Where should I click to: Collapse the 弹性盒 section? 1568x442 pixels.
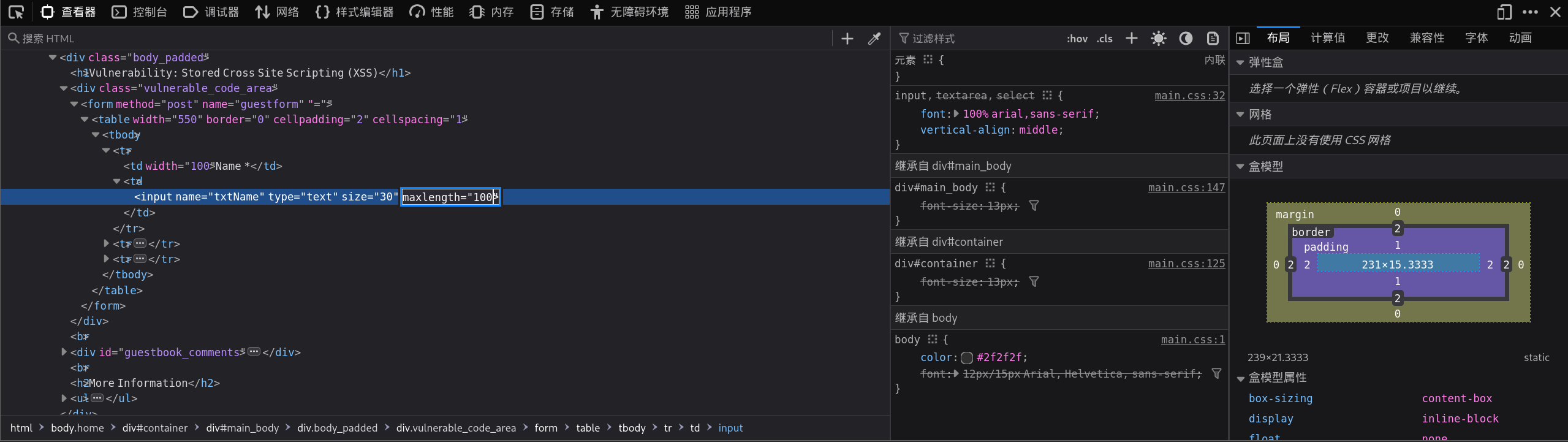[x=1240, y=63]
